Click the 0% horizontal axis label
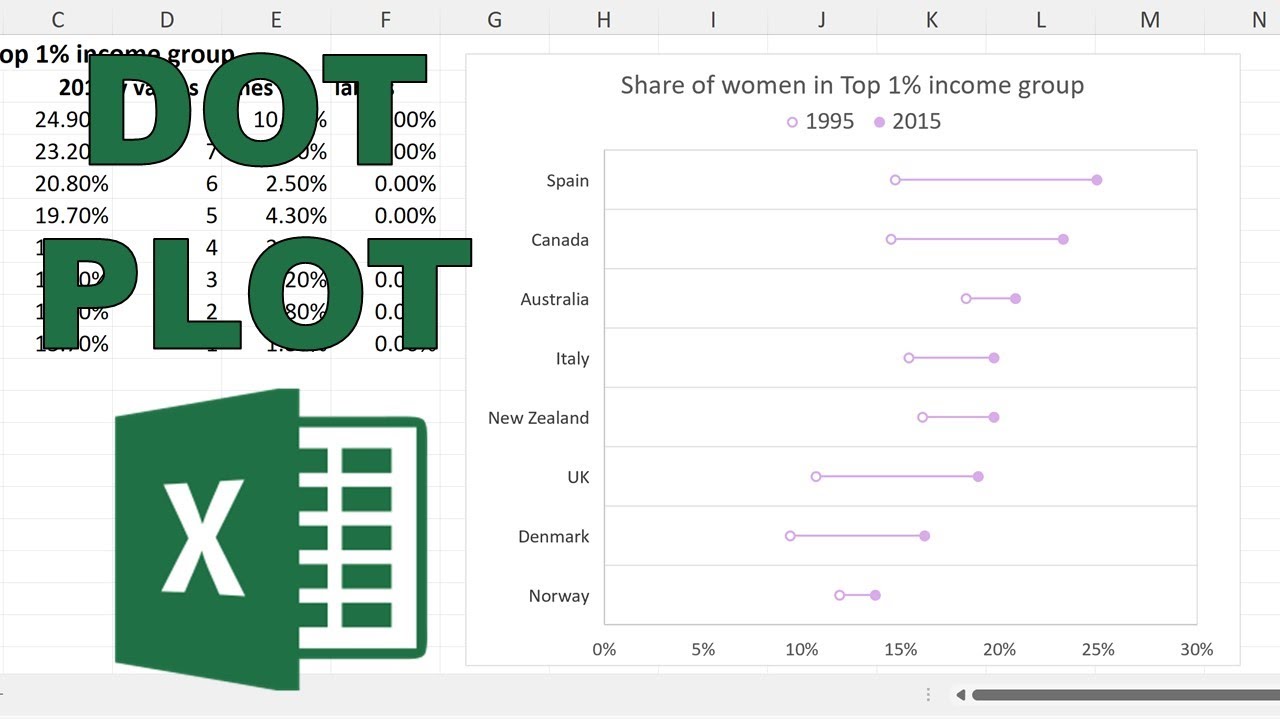 604,650
